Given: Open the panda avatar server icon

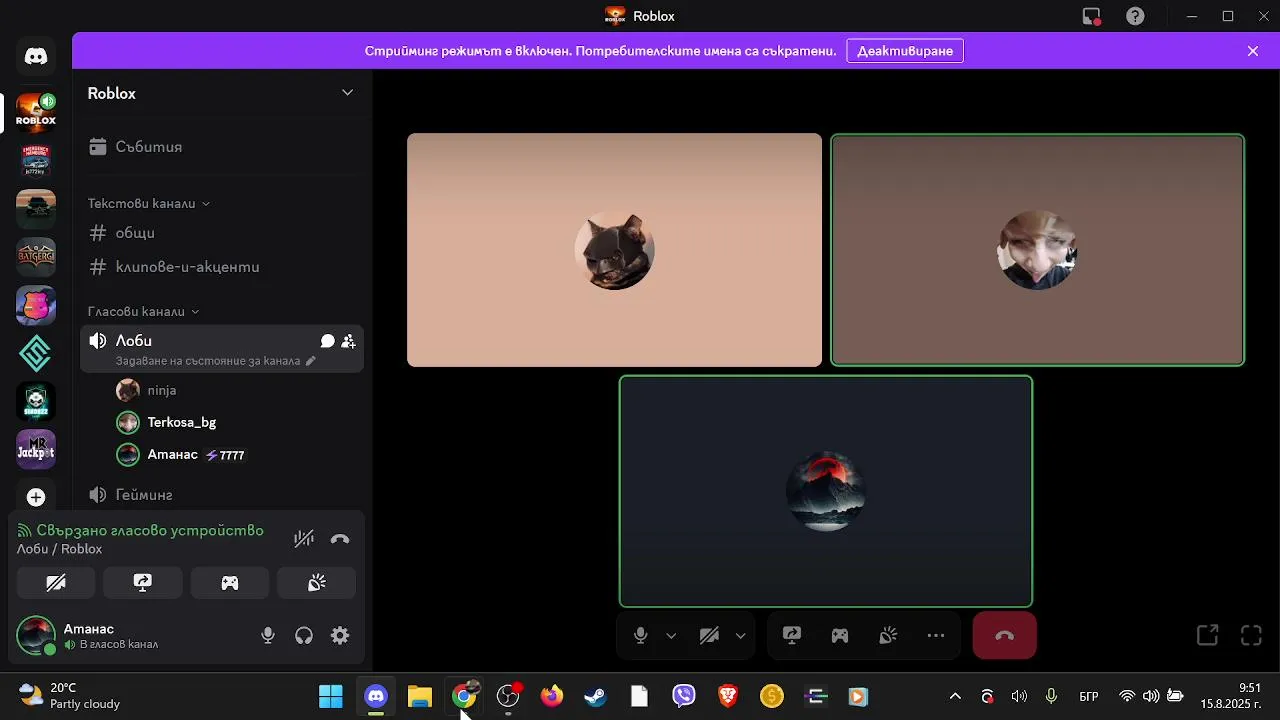Looking at the screenshot, I should [36, 401].
